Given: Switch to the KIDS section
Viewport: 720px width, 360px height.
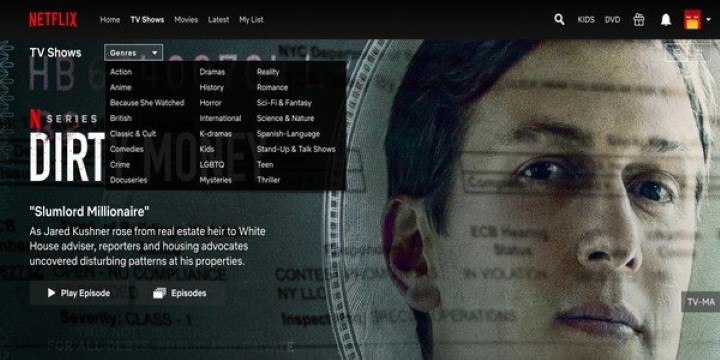Looking at the screenshot, I should 586,20.
